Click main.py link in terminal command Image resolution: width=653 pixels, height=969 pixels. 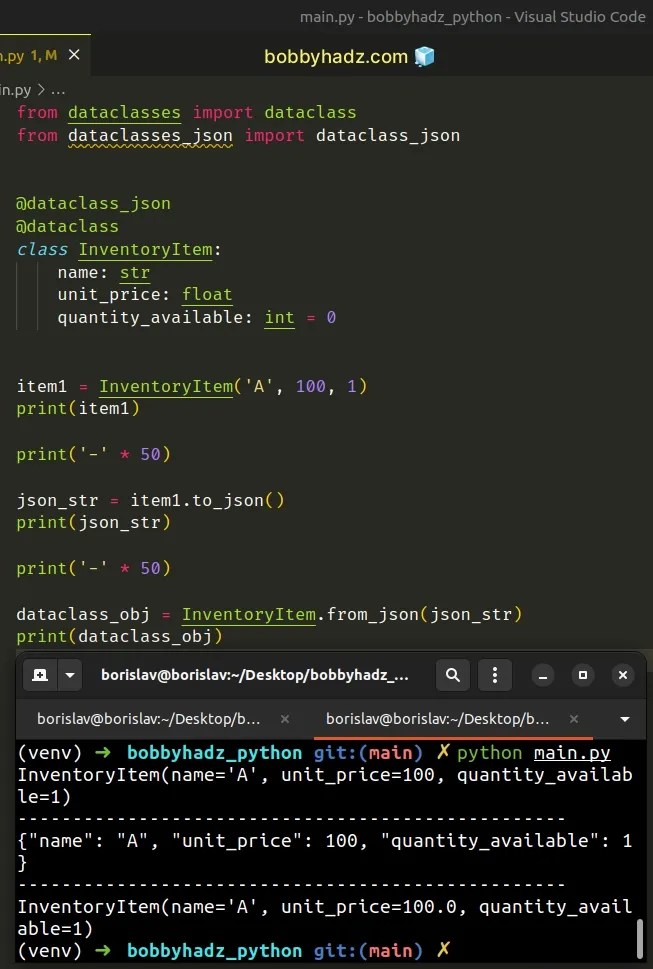pyautogui.click(x=572, y=753)
